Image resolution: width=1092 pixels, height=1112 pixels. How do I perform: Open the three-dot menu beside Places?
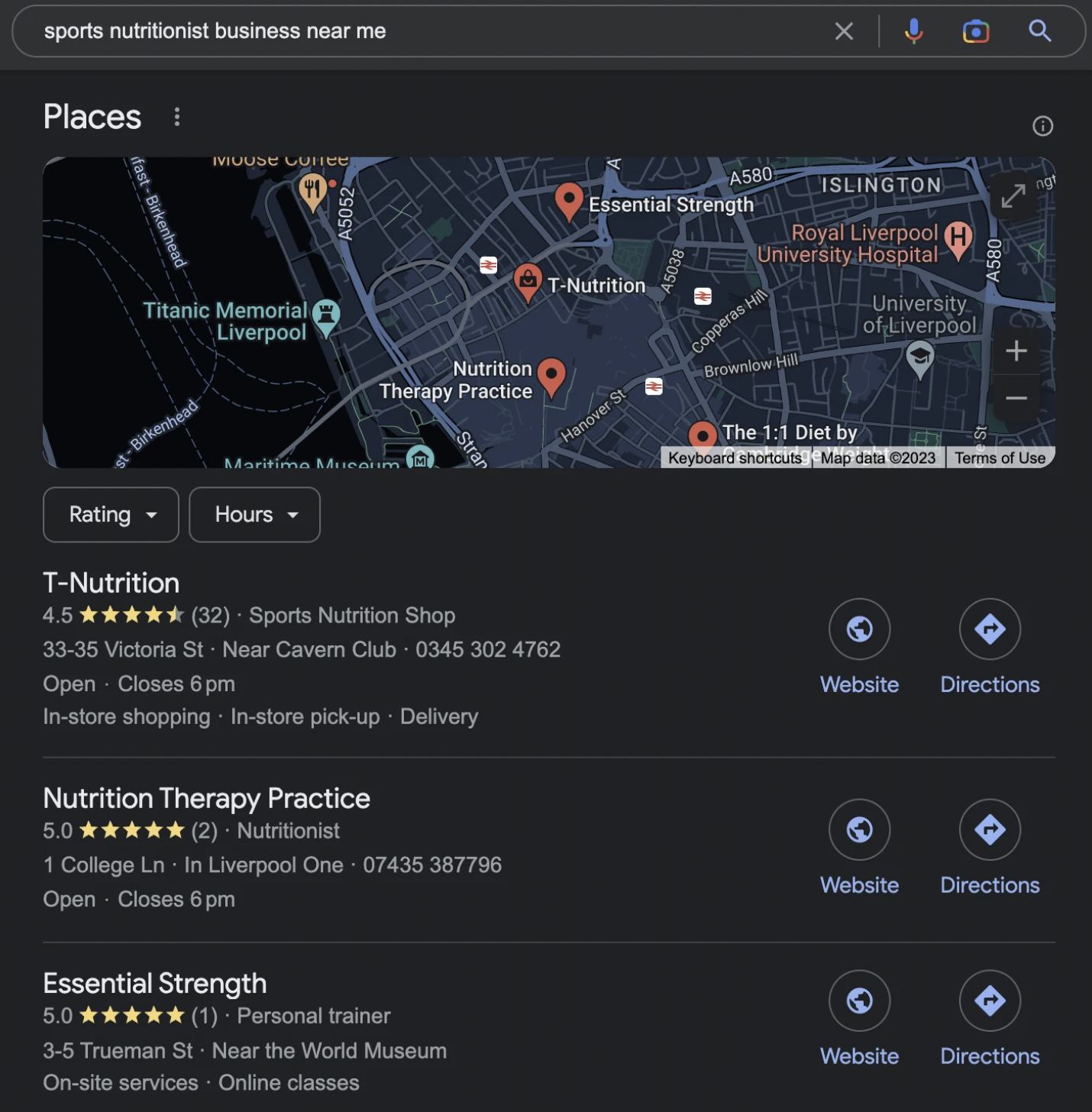pyautogui.click(x=178, y=117)
